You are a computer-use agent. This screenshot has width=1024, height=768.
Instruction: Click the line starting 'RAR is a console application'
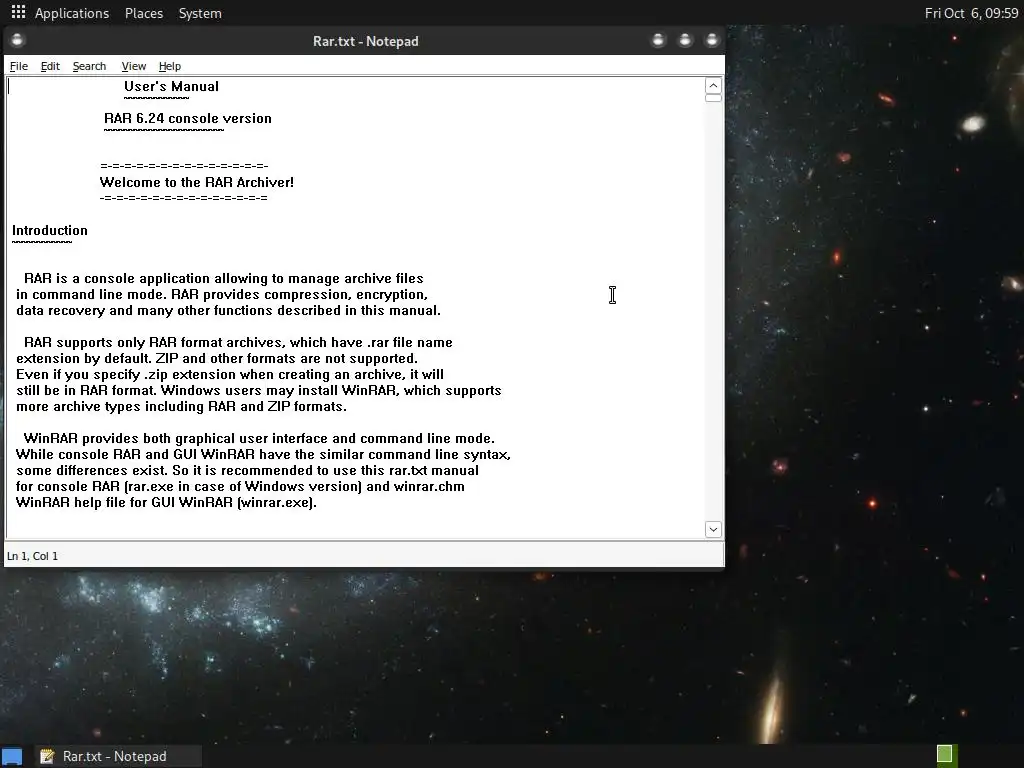coord(223,278)
